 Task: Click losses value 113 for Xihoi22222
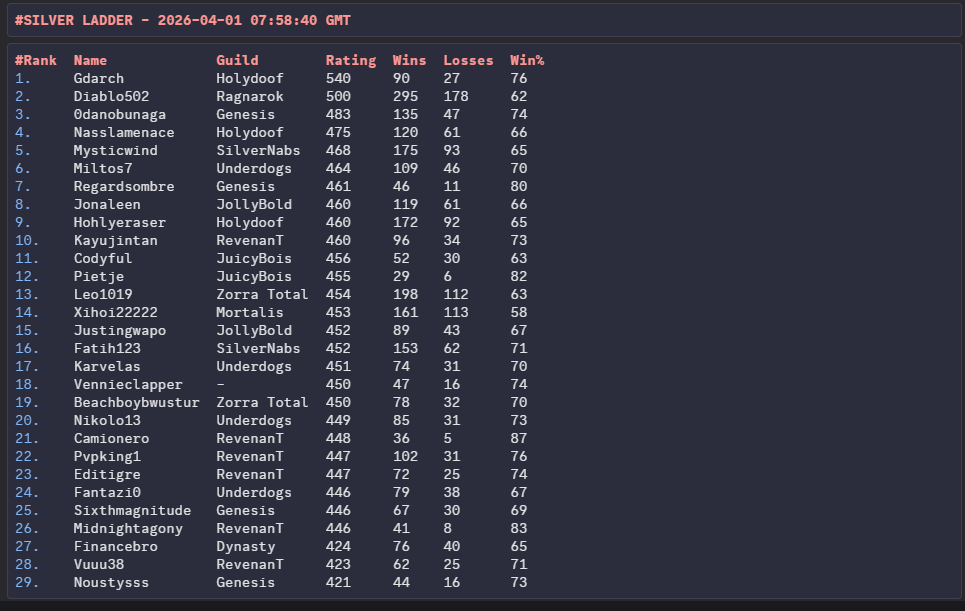coord(455,312)
